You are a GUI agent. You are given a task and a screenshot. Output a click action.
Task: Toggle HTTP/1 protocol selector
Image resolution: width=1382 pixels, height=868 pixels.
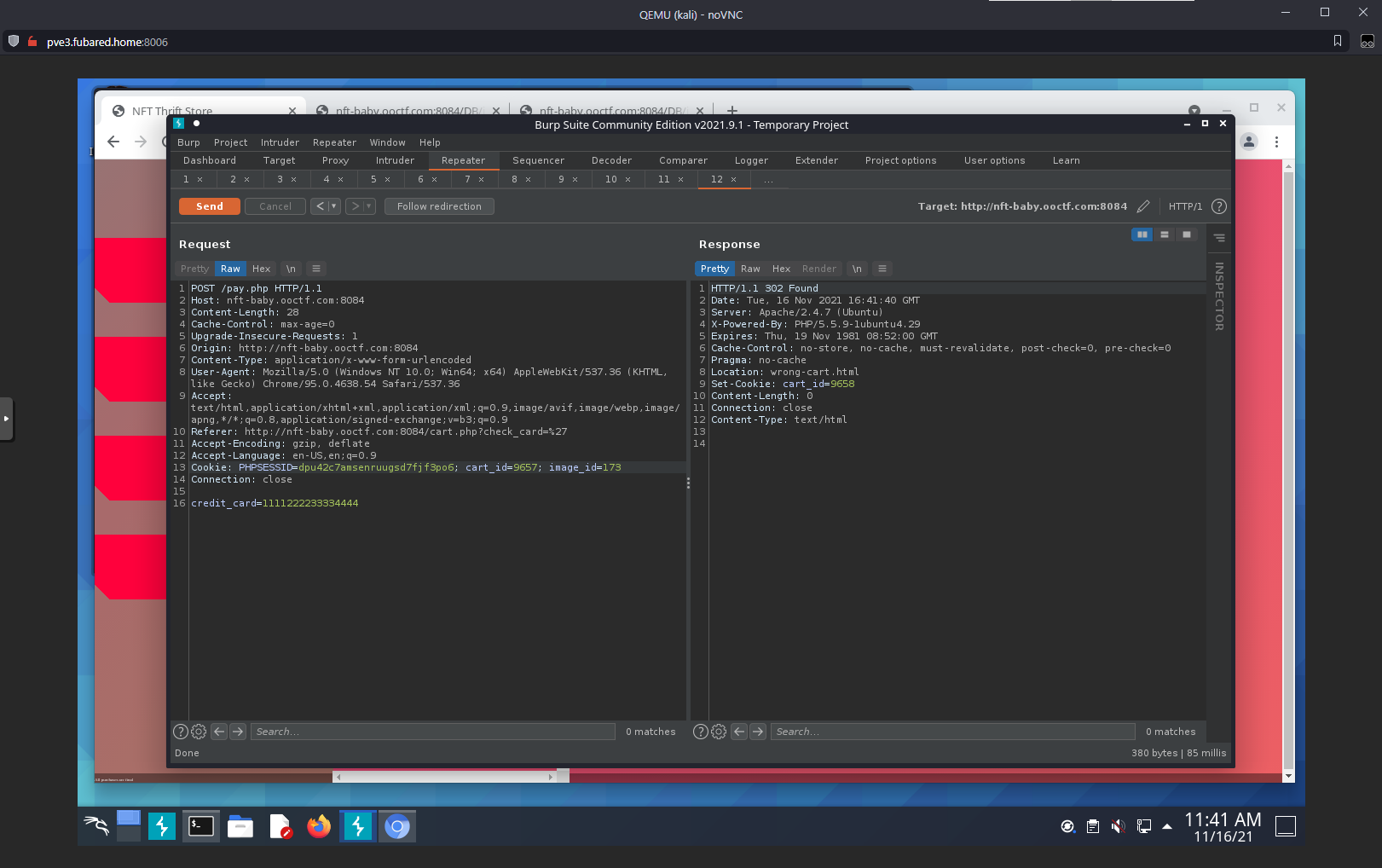(x=1185, y=206)
